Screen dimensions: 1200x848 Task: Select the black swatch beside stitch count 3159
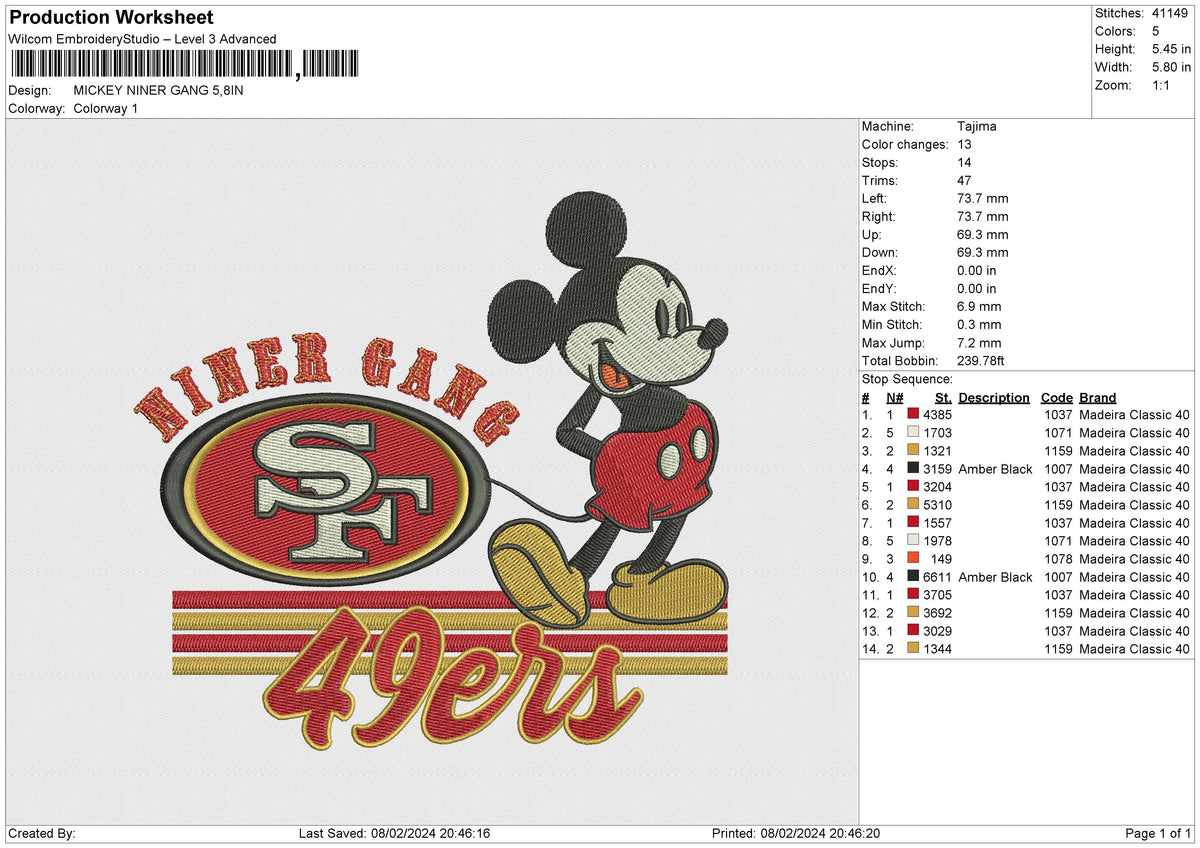[913, 468]
